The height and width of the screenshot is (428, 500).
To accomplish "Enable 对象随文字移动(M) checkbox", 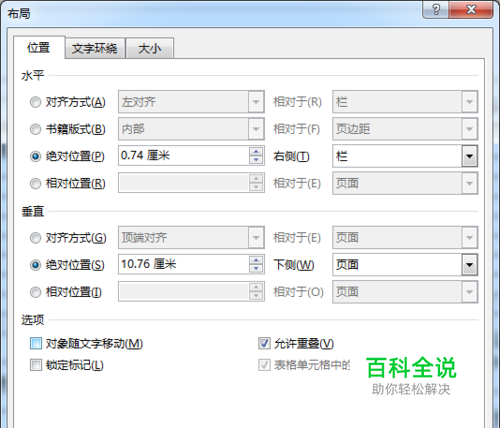I will tap(36, 343).
